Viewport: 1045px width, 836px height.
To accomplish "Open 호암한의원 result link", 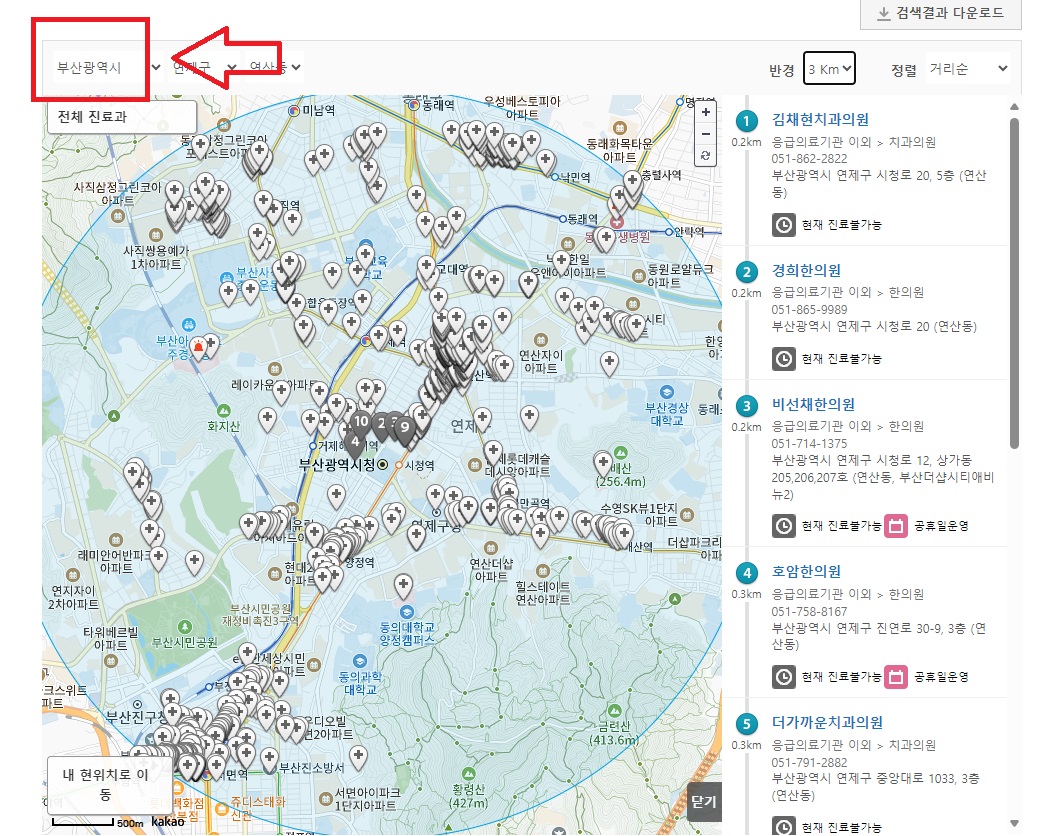I will (806, 572).
